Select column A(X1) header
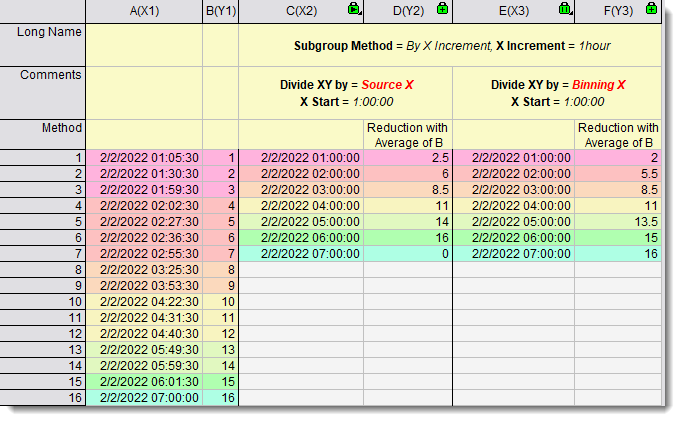 (x=144, y=11)
